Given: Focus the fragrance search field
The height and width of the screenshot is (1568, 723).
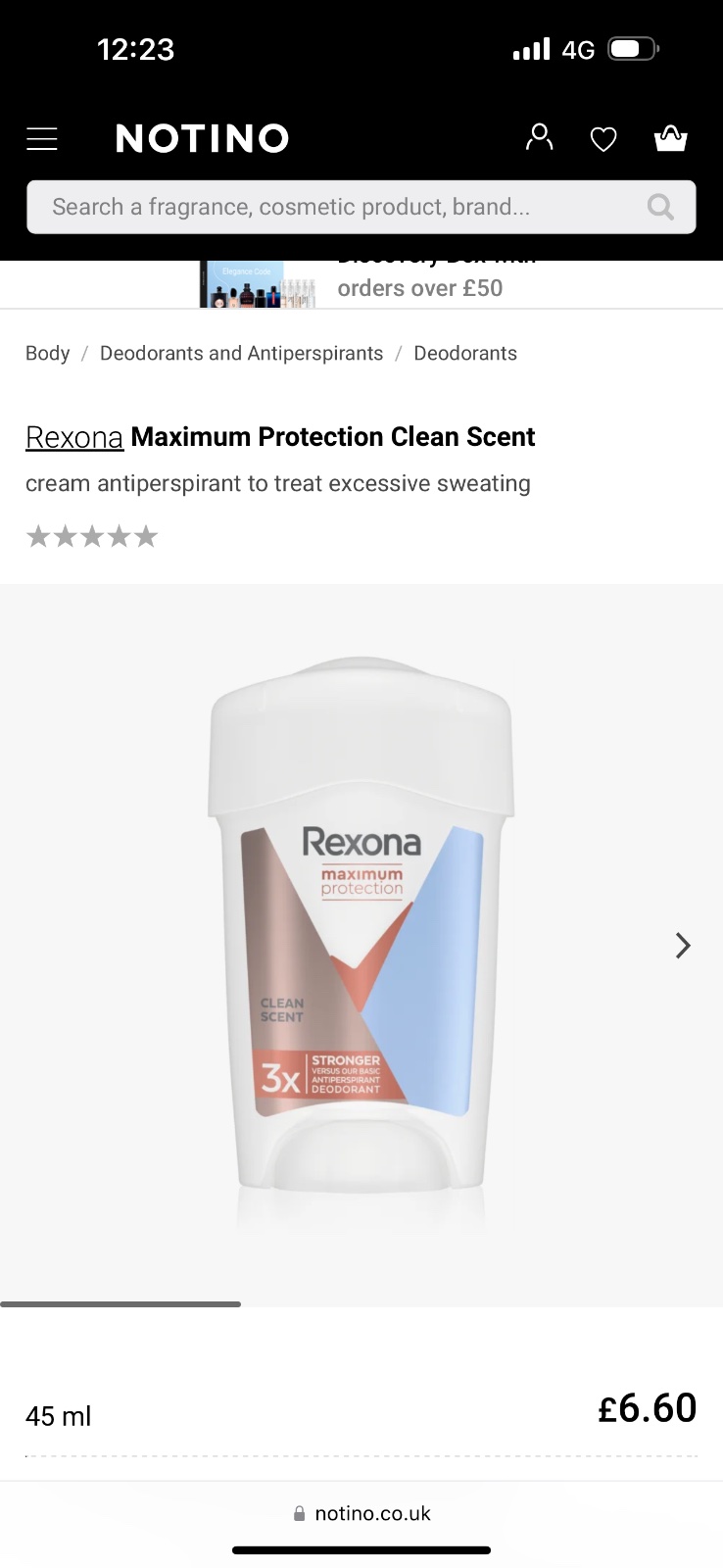Looking at the screenshot, I should click(361, 207).
